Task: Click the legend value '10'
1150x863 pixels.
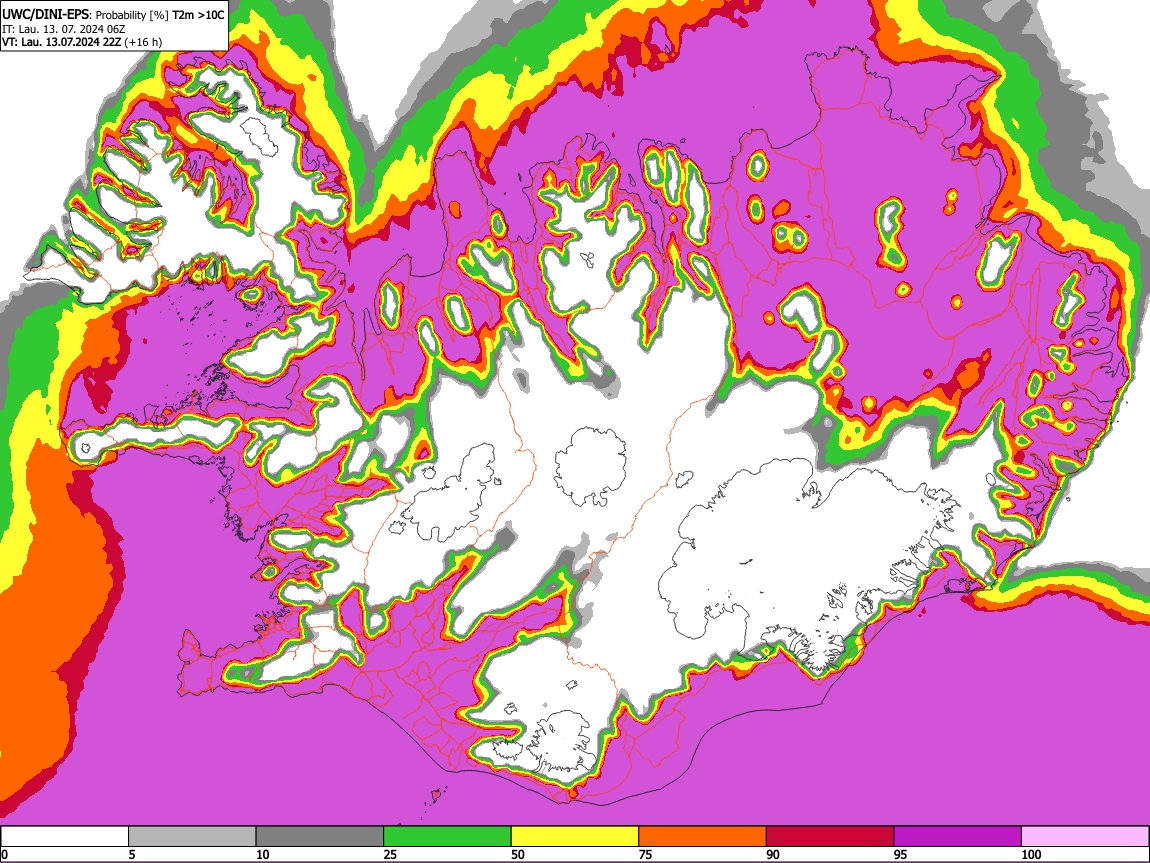Action: click(x=263, y=854)
